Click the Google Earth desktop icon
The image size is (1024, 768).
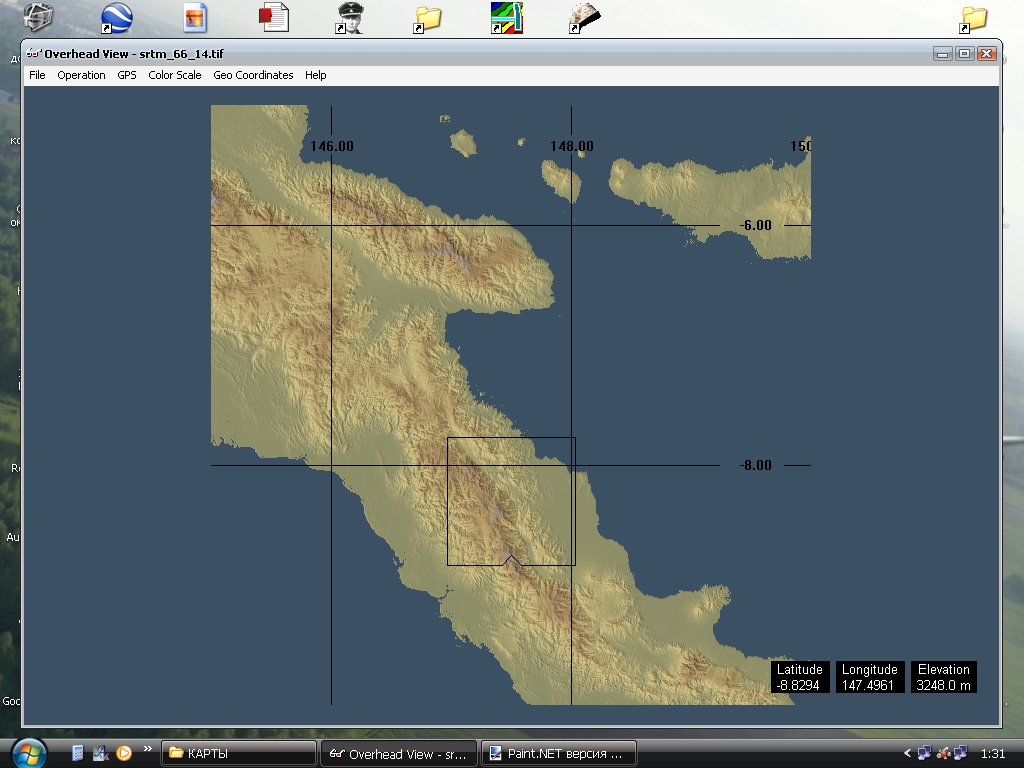(x=116, y=18)
